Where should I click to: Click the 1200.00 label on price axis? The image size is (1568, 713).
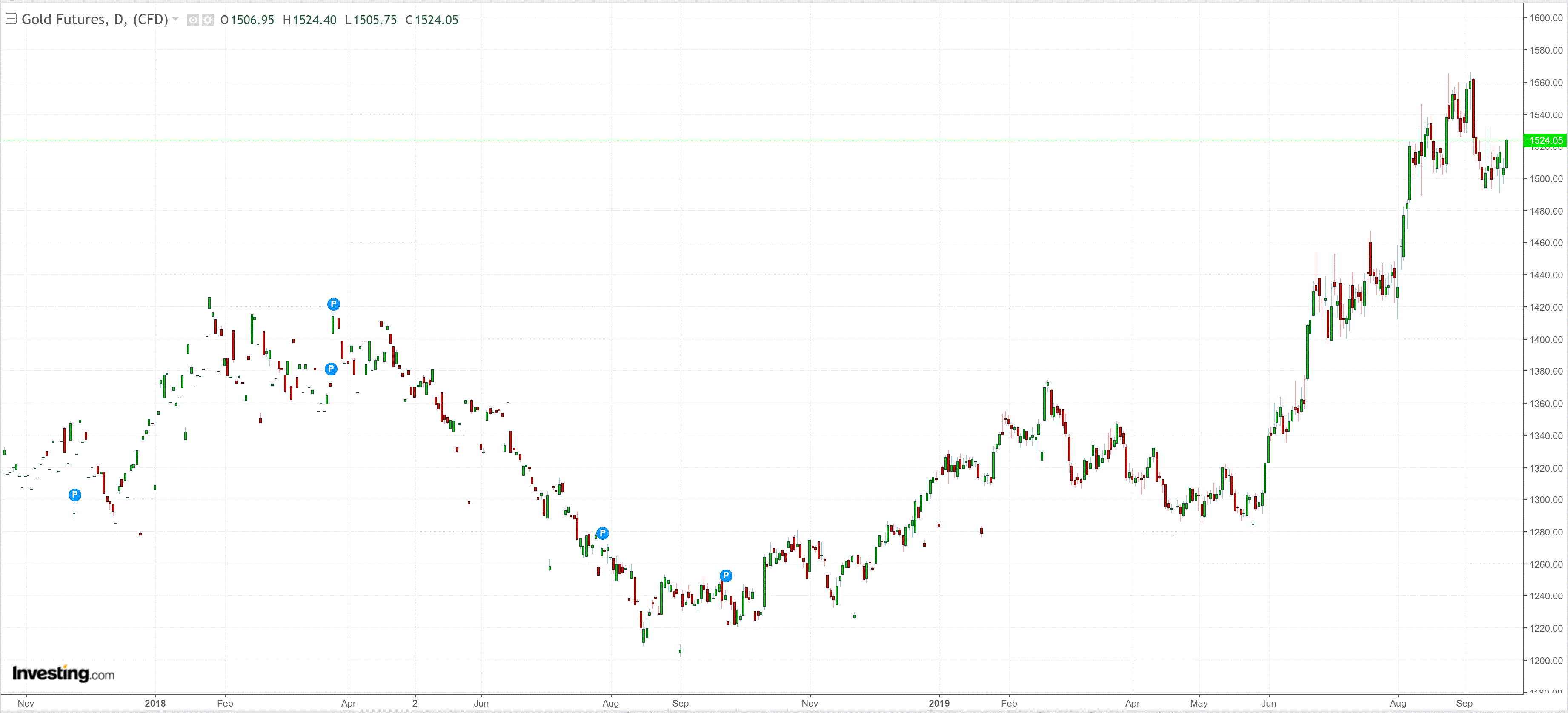coord(1545,660)
